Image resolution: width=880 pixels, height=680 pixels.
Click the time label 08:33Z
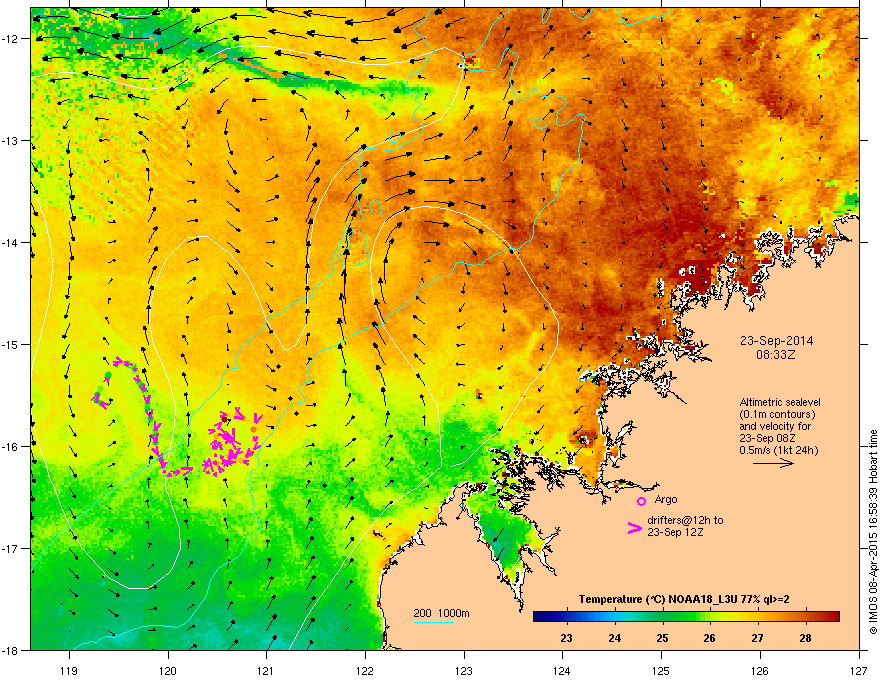coord(776,355)
